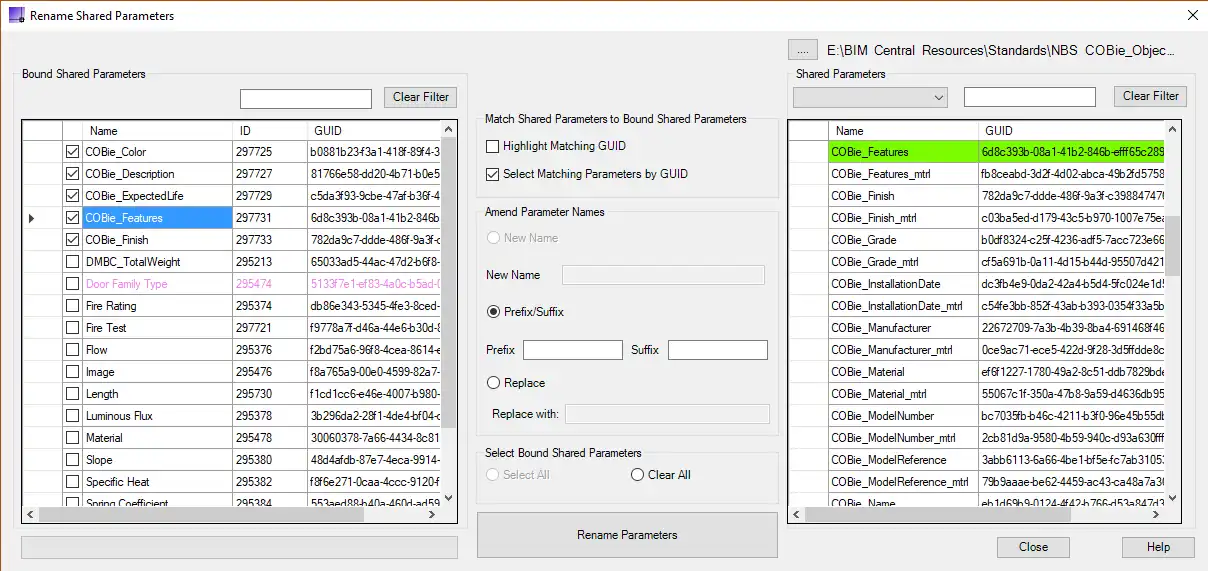Image resolution: width=1208 pixels, height=571 pixels.
Task: Sort bound parameters by ID column header
Action: [x=270, y=131]
